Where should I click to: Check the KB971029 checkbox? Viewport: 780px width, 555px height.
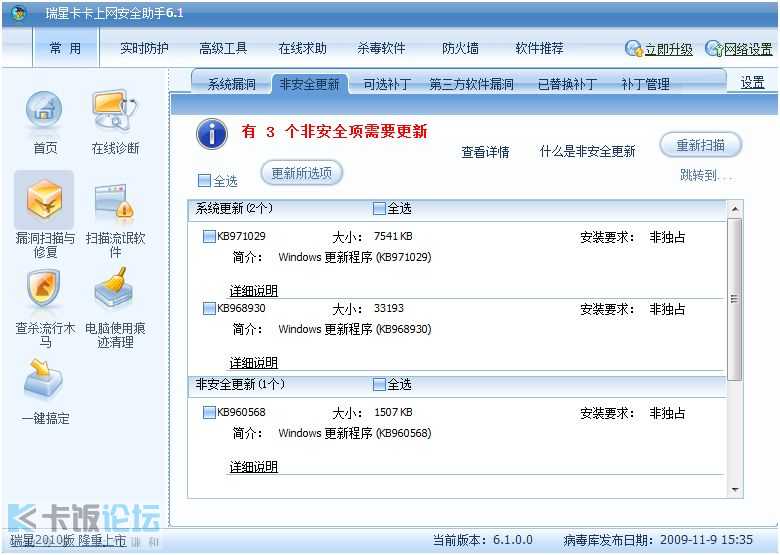click(x=209, y=236)
